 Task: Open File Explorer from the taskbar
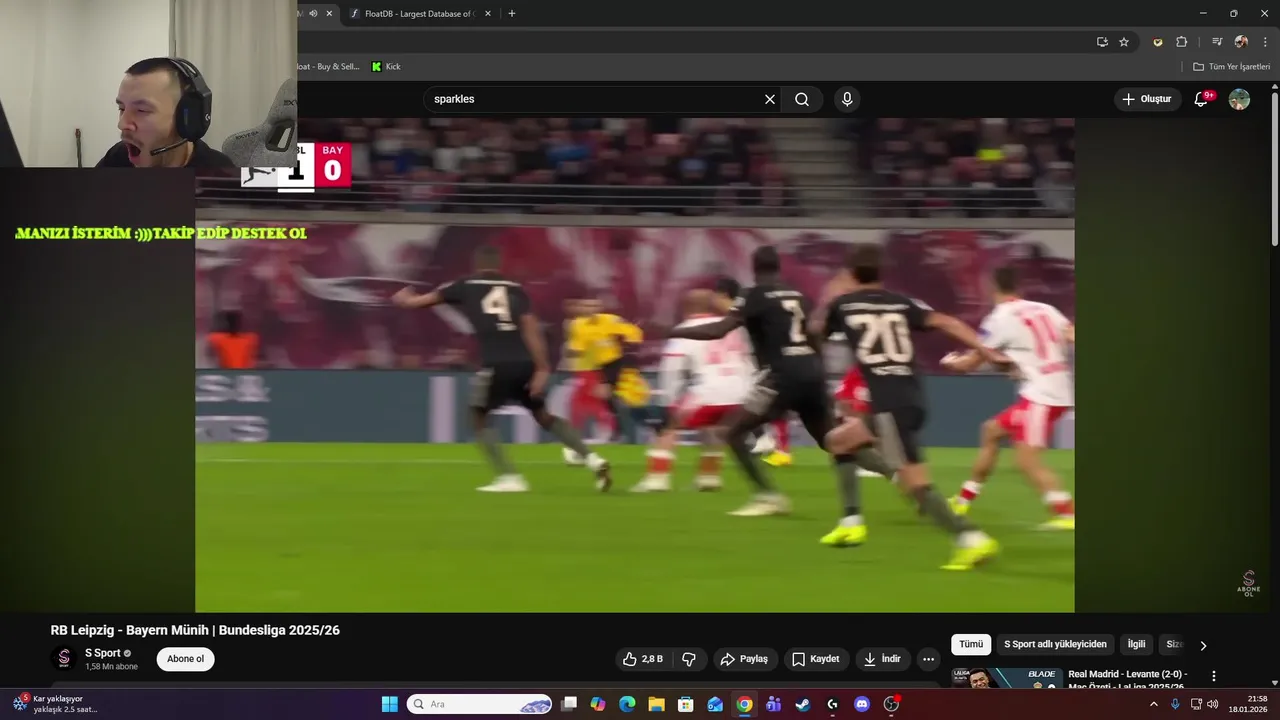(656, 704)
